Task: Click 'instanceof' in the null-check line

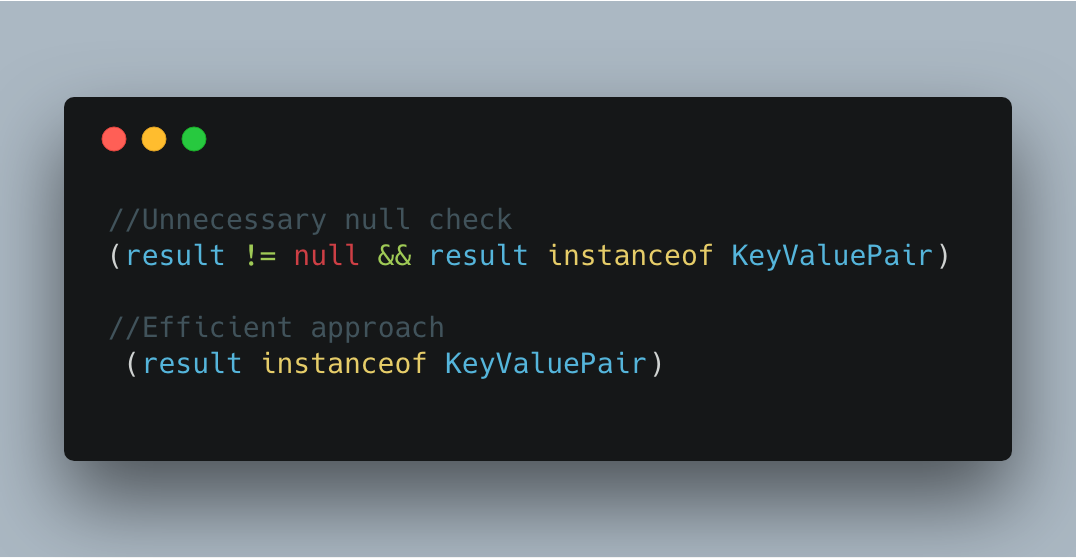Action: pyautogui.click(x=631, y=255)
